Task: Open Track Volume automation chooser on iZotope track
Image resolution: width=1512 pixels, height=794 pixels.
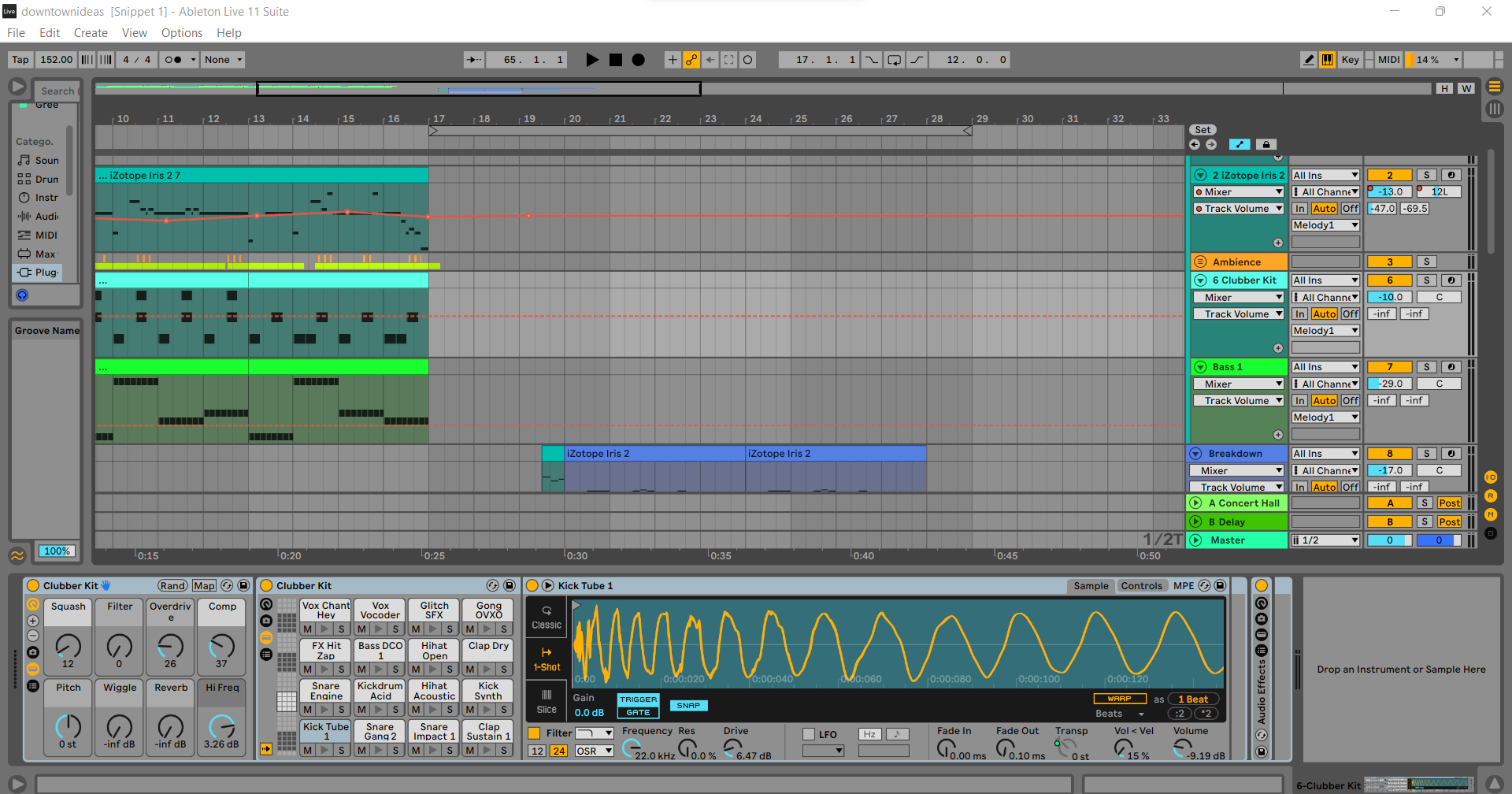Action: click(1239, 209)
